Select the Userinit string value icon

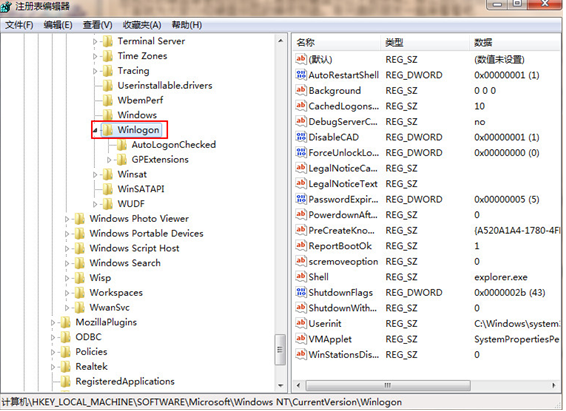click(301, 323)
